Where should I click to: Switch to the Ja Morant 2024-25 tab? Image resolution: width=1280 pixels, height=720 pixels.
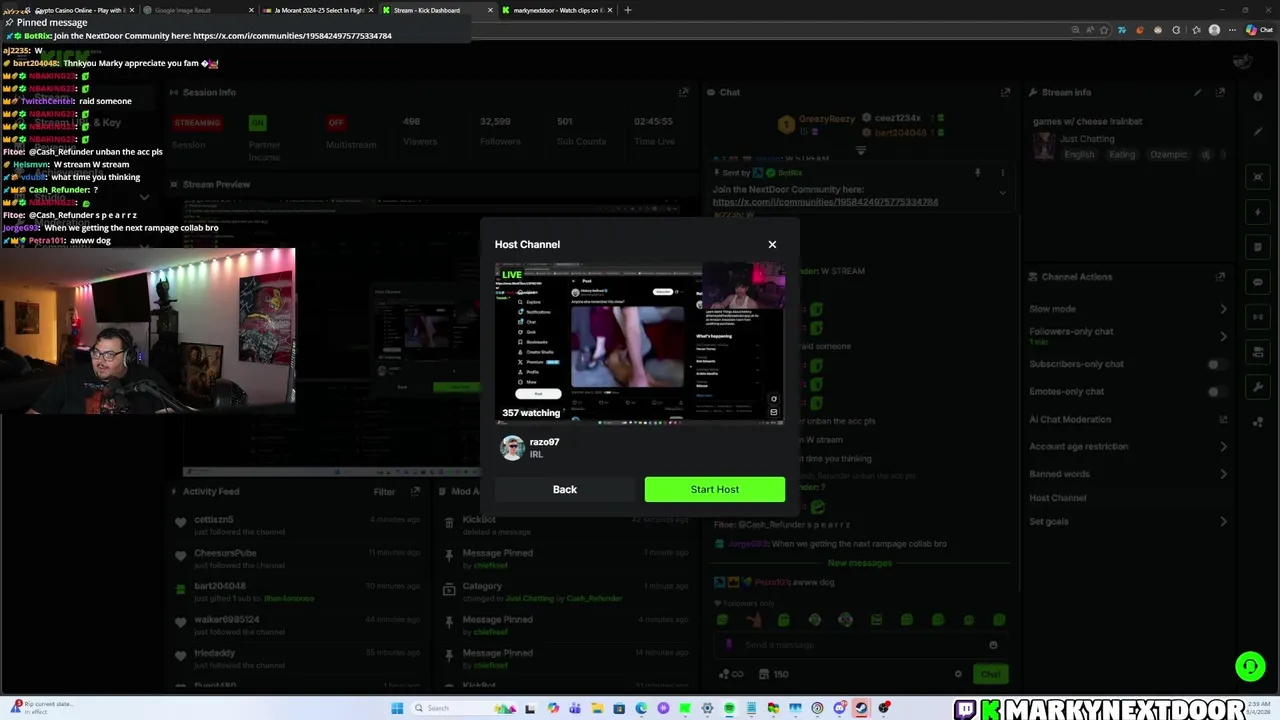pyautogui.click(x=318, y=10)
